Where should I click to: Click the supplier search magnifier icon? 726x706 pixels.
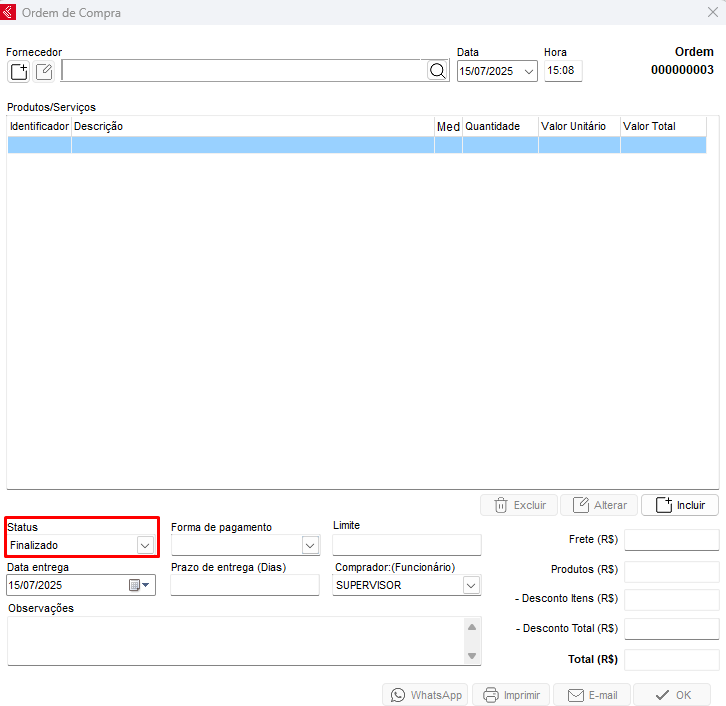click(438, 71)
